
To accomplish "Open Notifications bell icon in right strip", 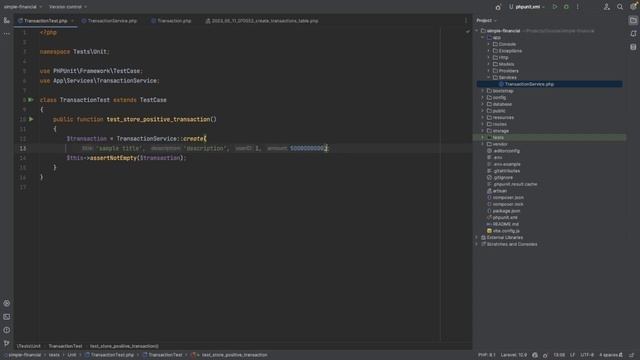I will (633, 34).
